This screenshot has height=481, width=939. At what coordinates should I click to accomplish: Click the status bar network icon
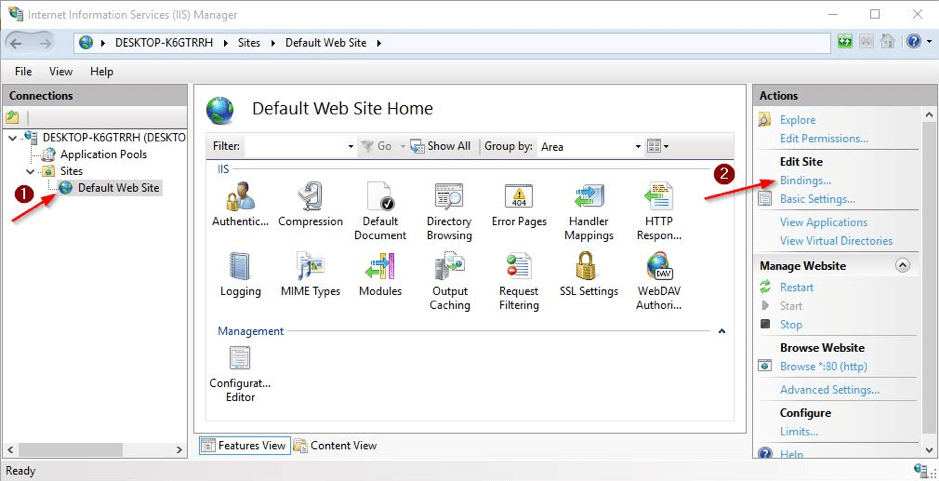pyautogui.click(x=922, y=469)
